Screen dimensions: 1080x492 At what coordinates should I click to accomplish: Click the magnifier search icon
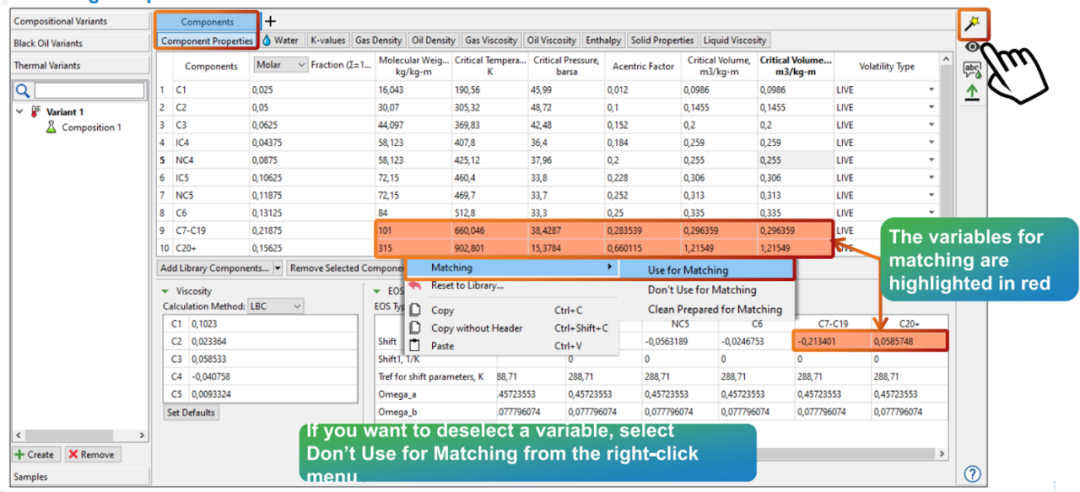point(23,90)
